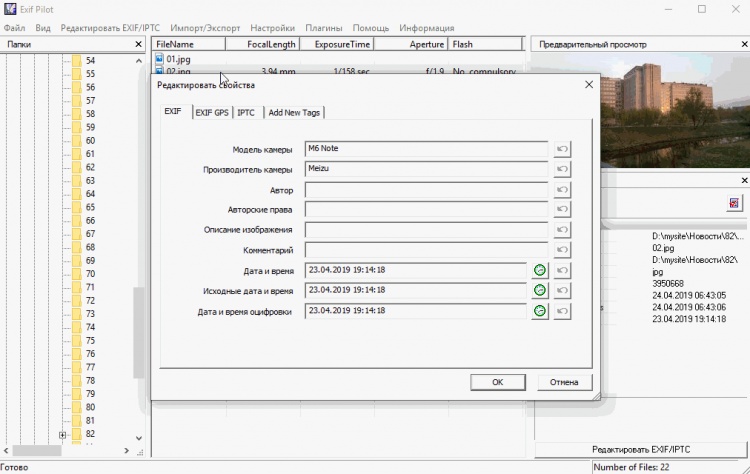Click the folder tree horizontal scroll-right arrow
The height and width of the screenshot is (474, 750).
tap(126, 451)
